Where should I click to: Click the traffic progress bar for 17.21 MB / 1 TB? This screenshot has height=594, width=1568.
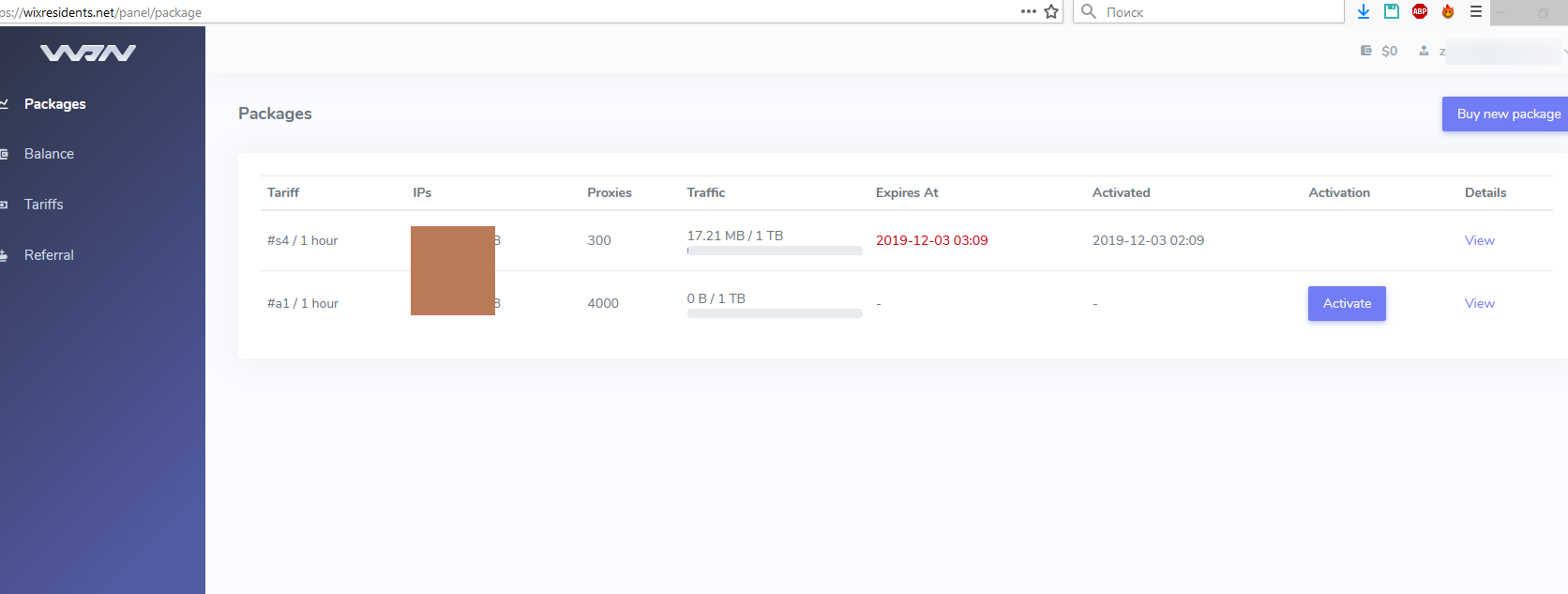(x=775, y=251)
